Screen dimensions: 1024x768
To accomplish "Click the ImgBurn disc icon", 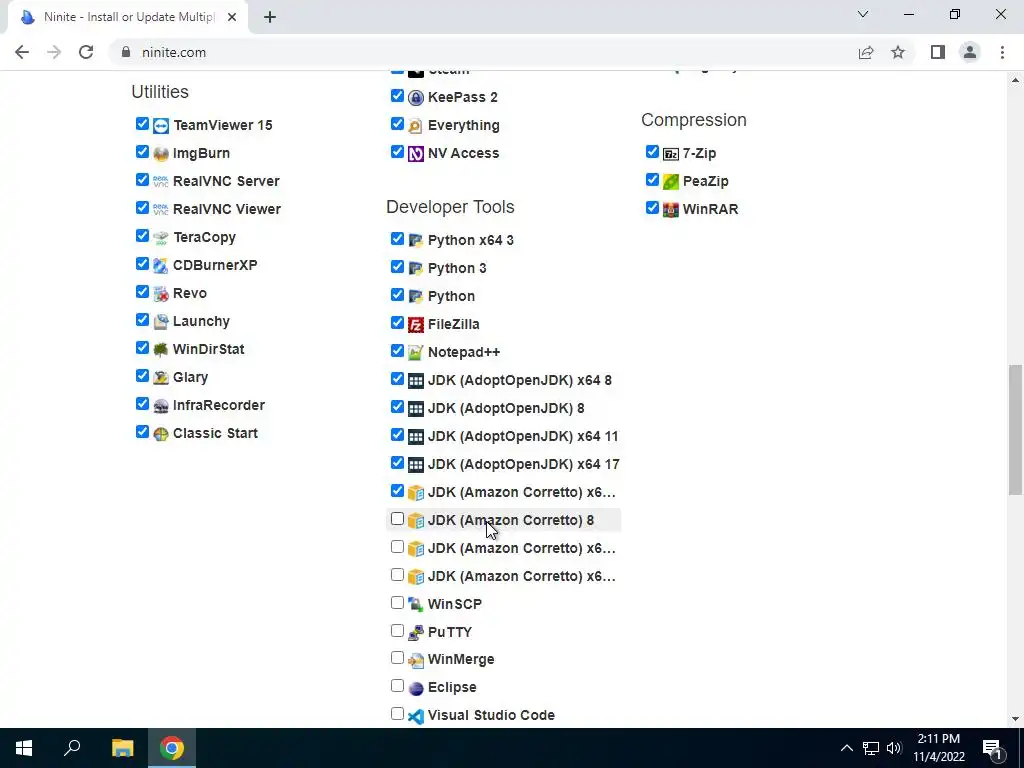I will pyautogui.click(x=161, y=153).
